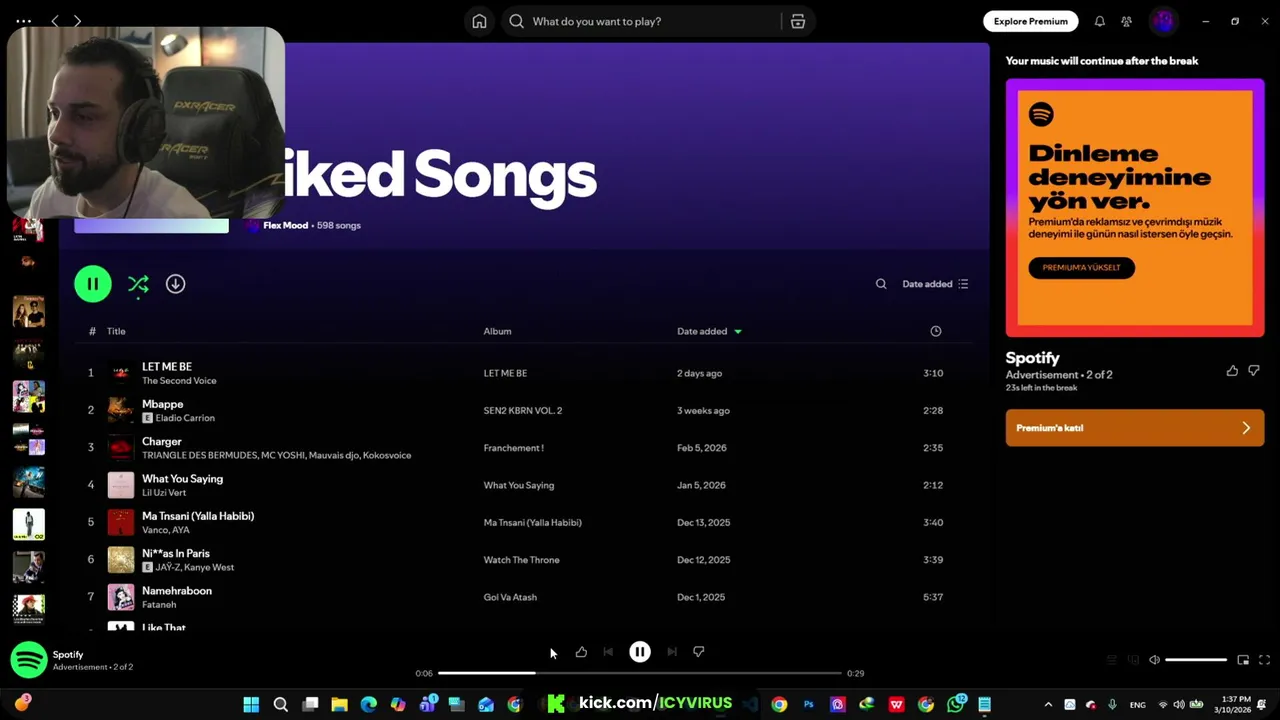Viewport: 1280px width, 720px height.
Task: Pause playback with the big green button
Action: pyautogui.click(x=93, y=284)
